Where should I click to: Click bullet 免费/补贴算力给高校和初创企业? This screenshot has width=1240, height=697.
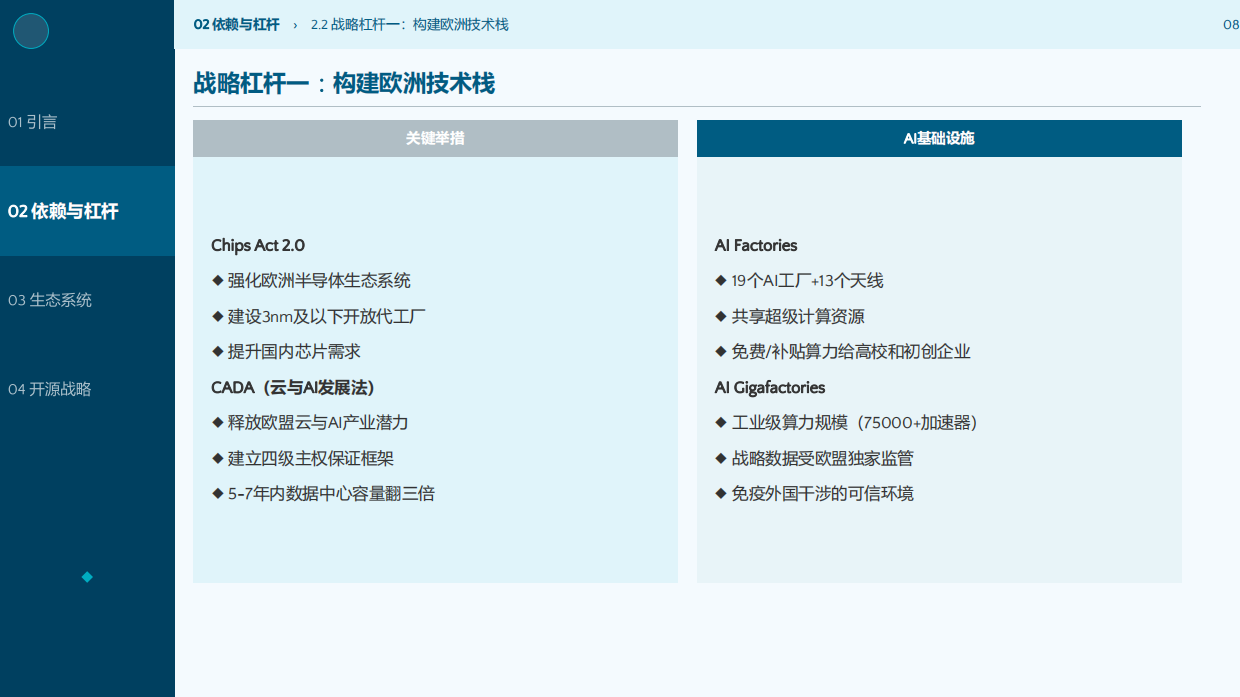tap(843, 352)
